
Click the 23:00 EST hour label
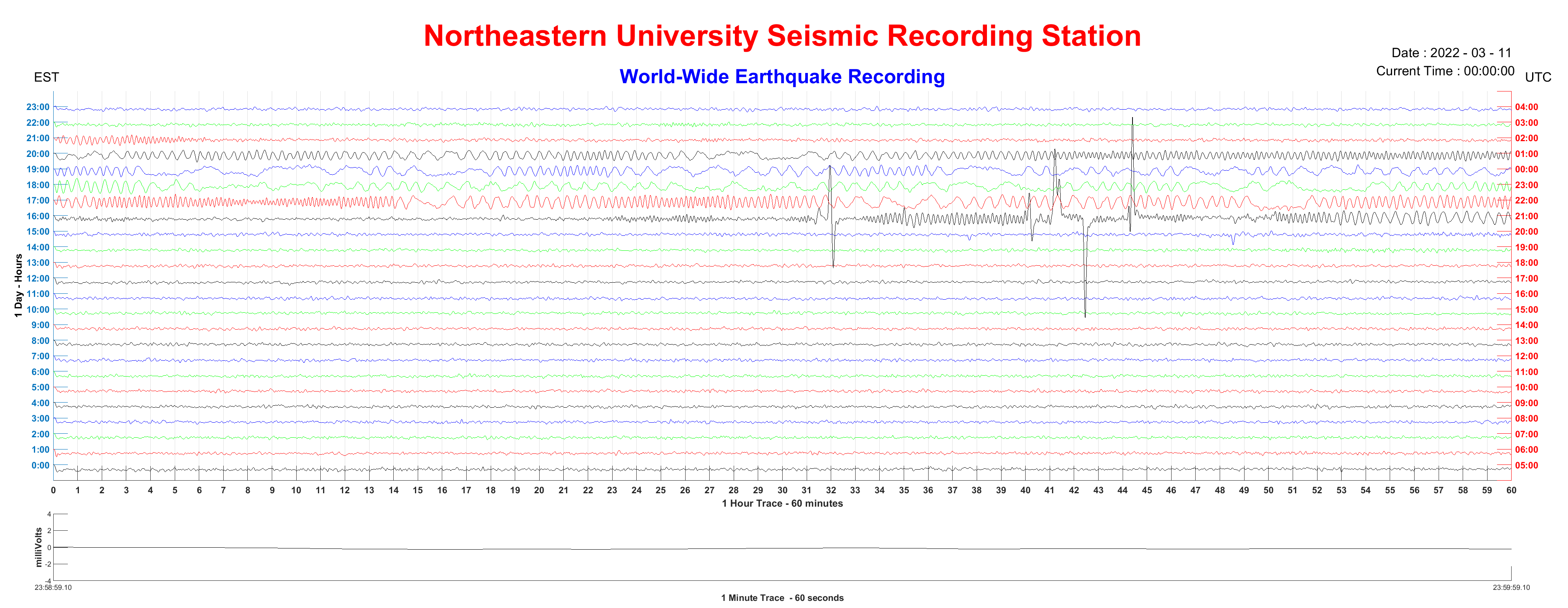[38, 107]
